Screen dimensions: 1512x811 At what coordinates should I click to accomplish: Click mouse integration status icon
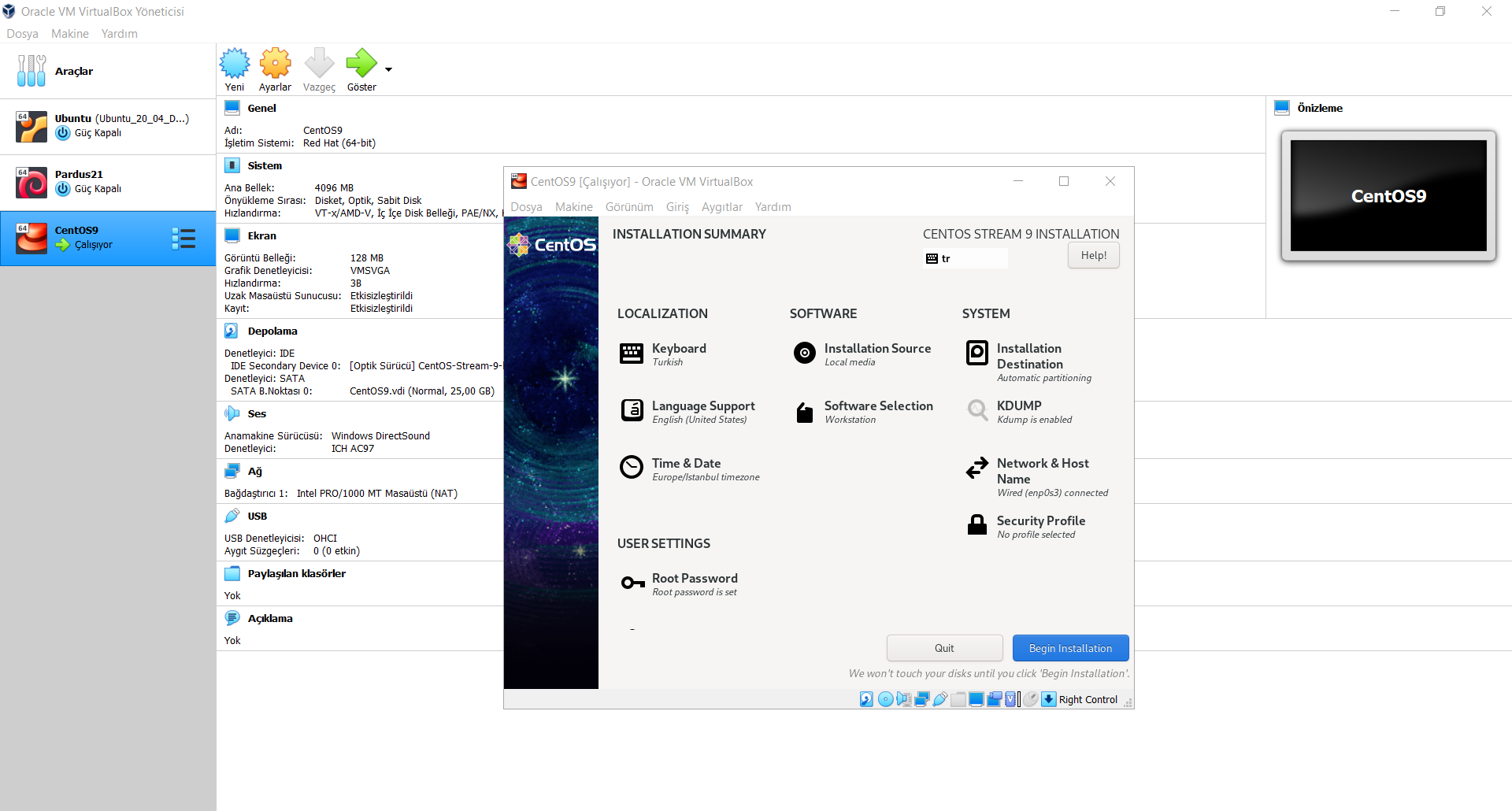[1030, 699]
